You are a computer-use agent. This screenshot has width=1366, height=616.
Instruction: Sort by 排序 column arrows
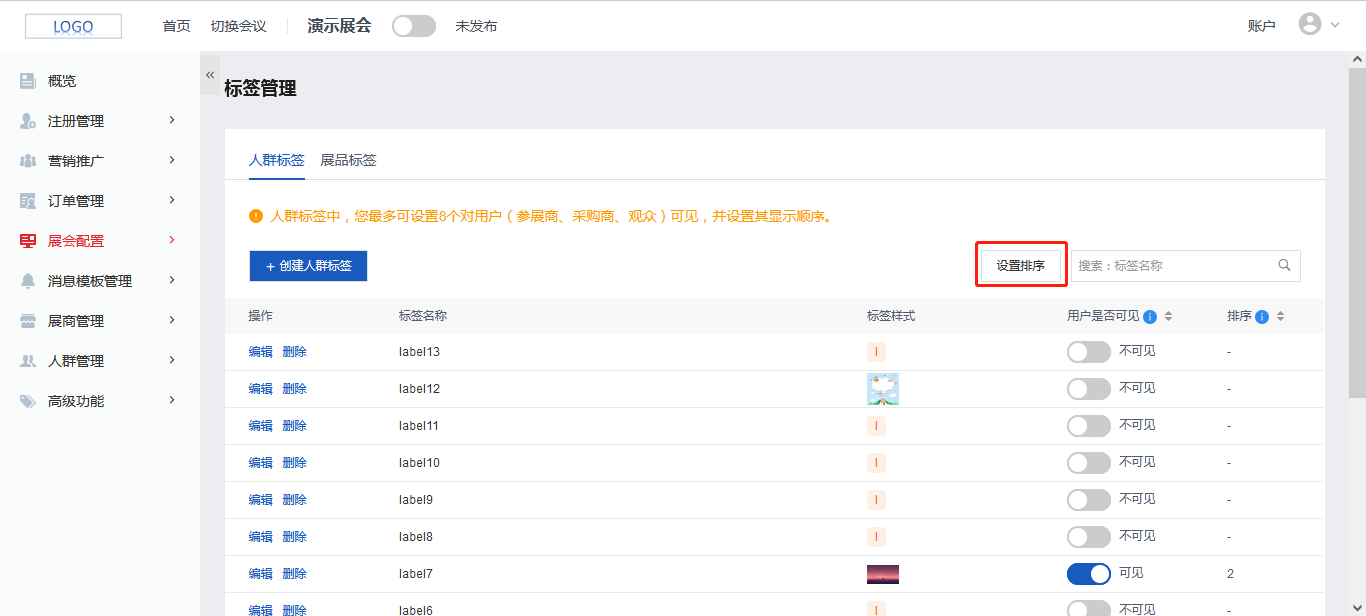[x=1280, y=316]
